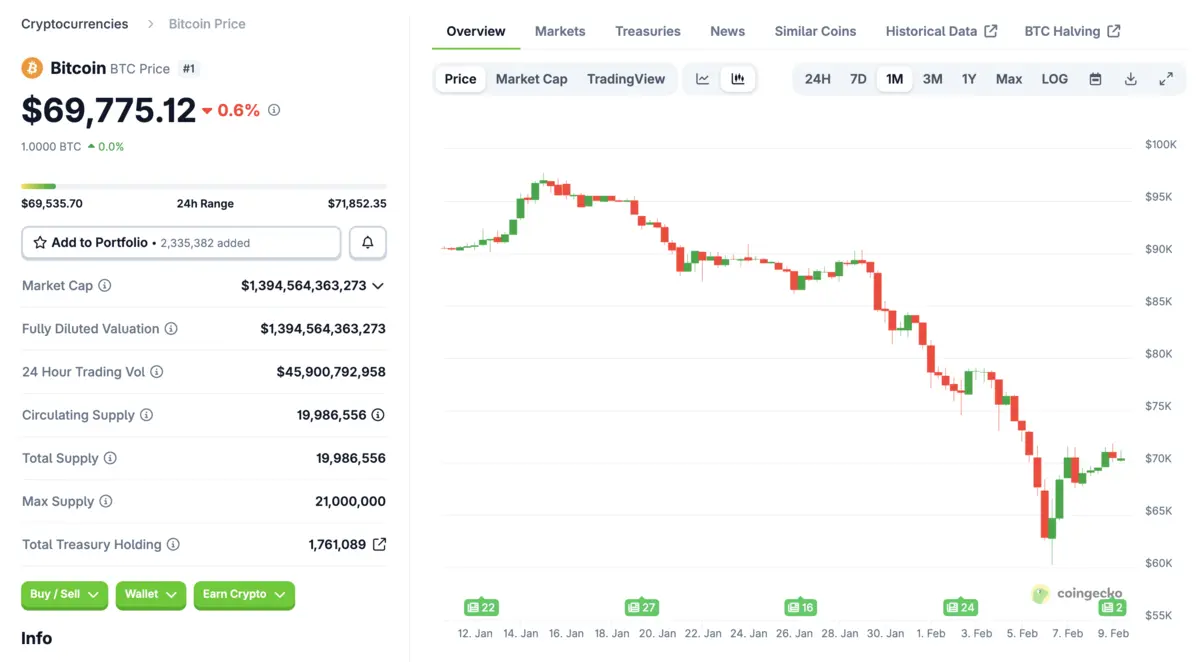Image resolution: width=1199 pixels, height=662 pixels.
Task: Switch to the Markets tab
Action: 560,31
